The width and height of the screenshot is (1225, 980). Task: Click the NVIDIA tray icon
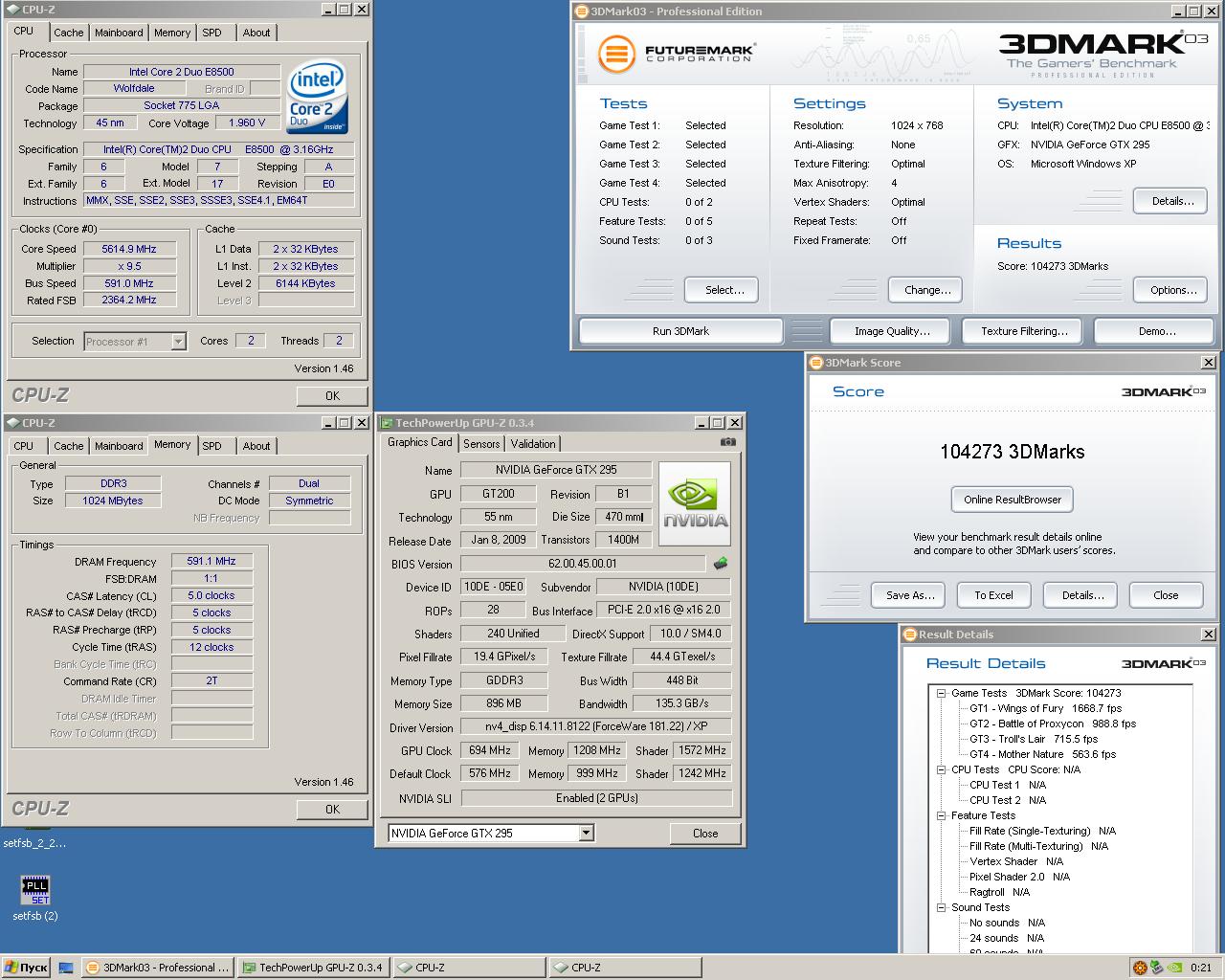[x=1174, y=968]
